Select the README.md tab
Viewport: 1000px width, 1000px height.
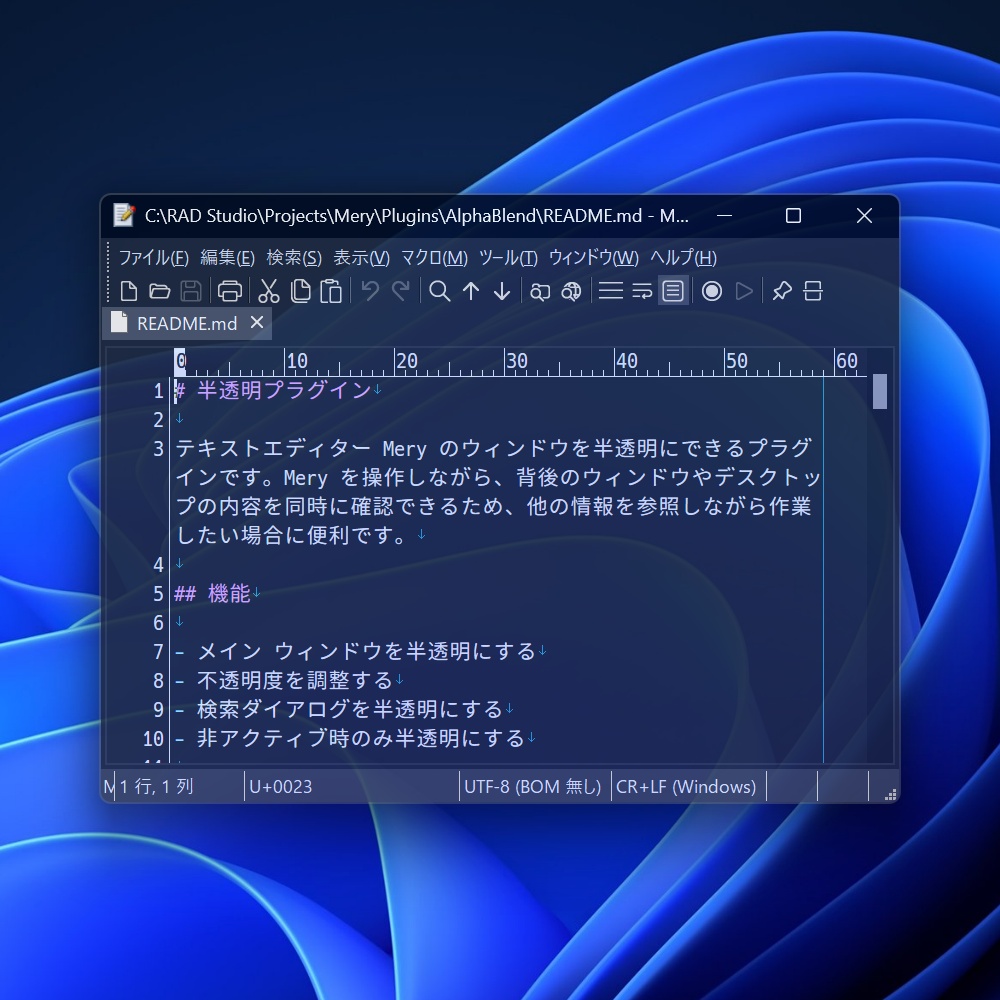pos(187,323)
